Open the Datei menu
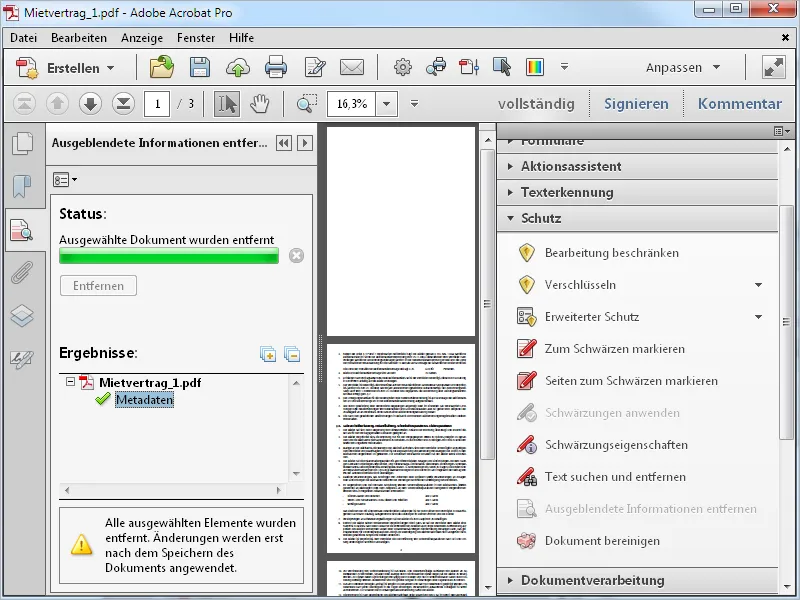This screenshot has width=800, height=600. (x=23, y=38)
